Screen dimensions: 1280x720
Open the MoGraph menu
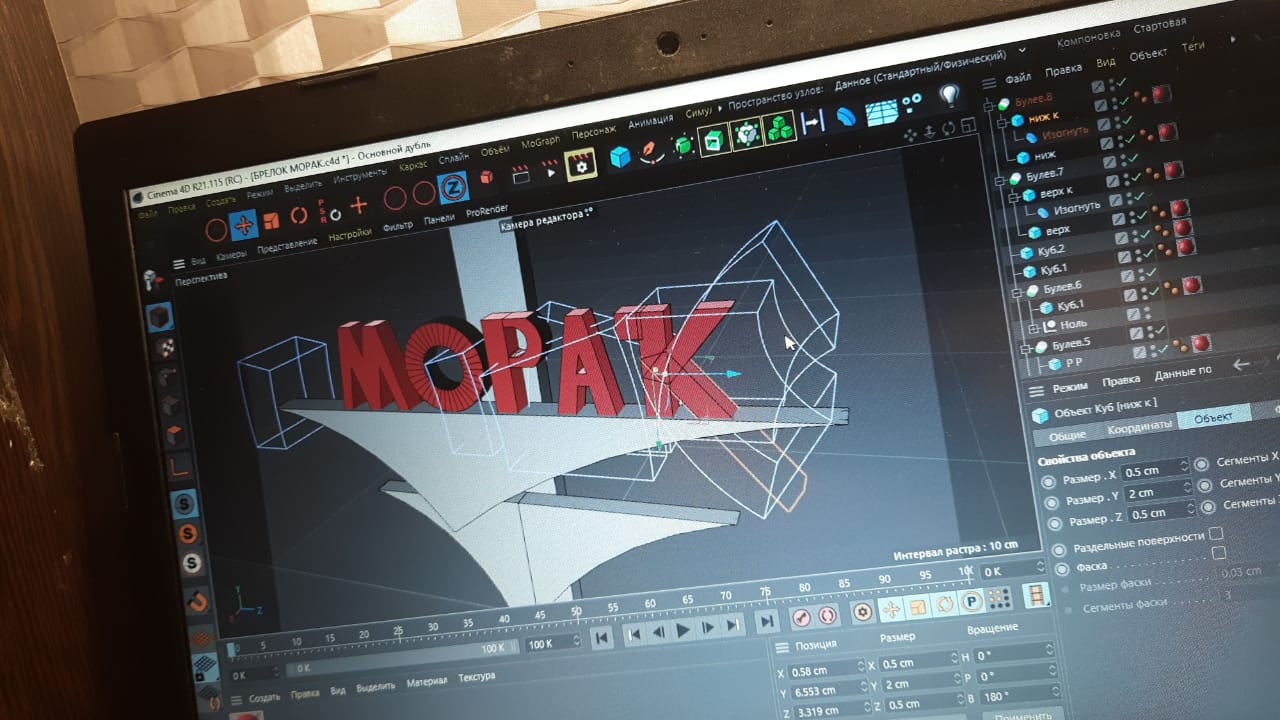540,142
